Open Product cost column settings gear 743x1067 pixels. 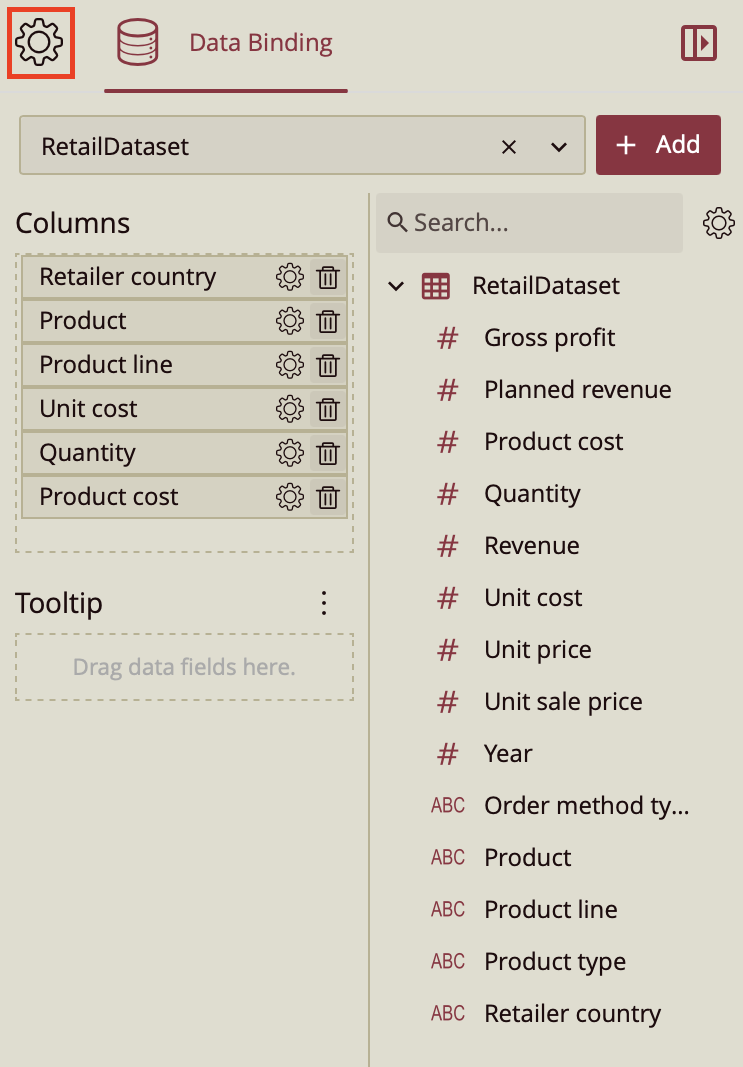click(289, 497)
